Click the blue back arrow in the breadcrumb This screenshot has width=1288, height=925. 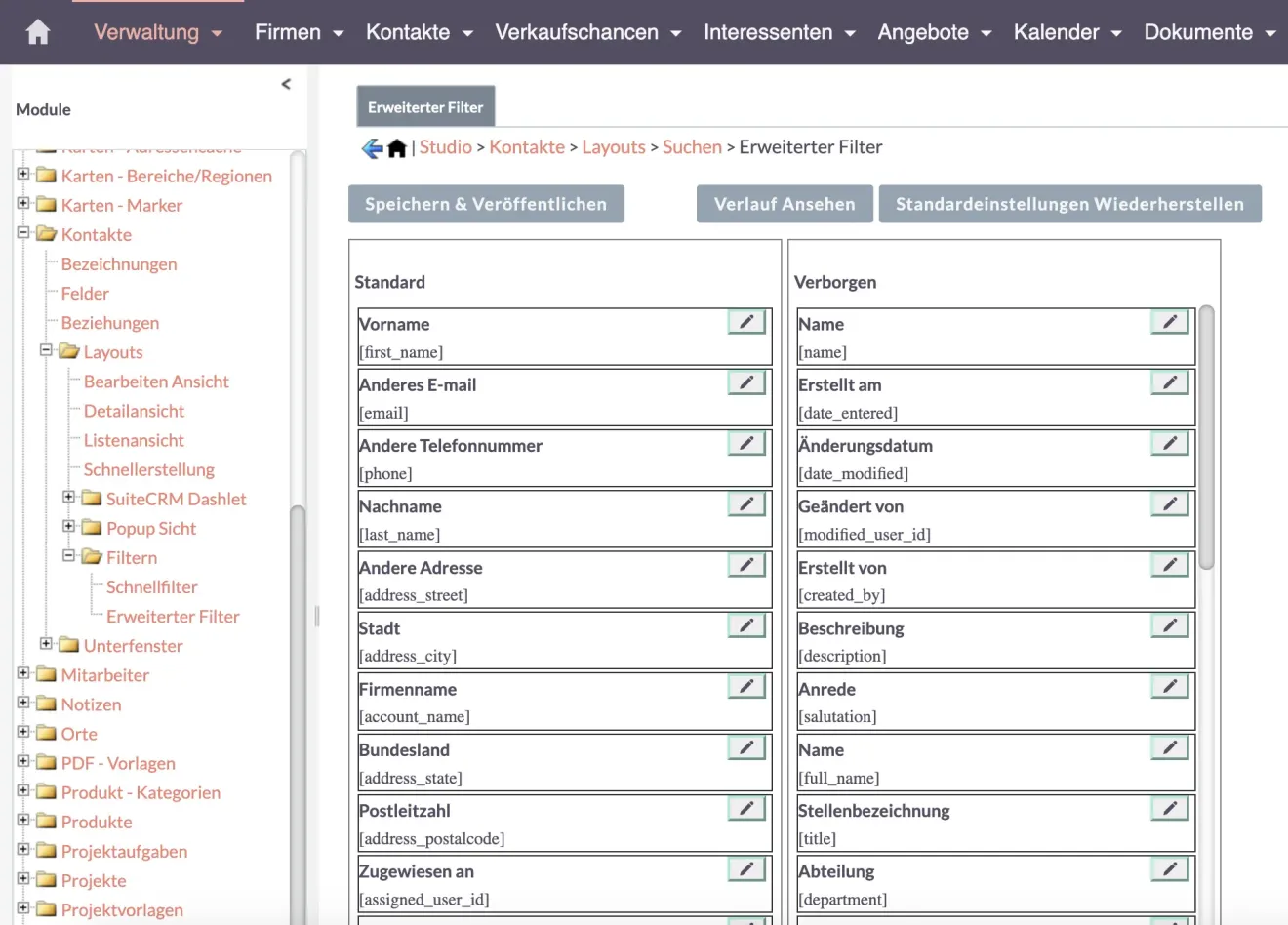click(x=371, y=147)
